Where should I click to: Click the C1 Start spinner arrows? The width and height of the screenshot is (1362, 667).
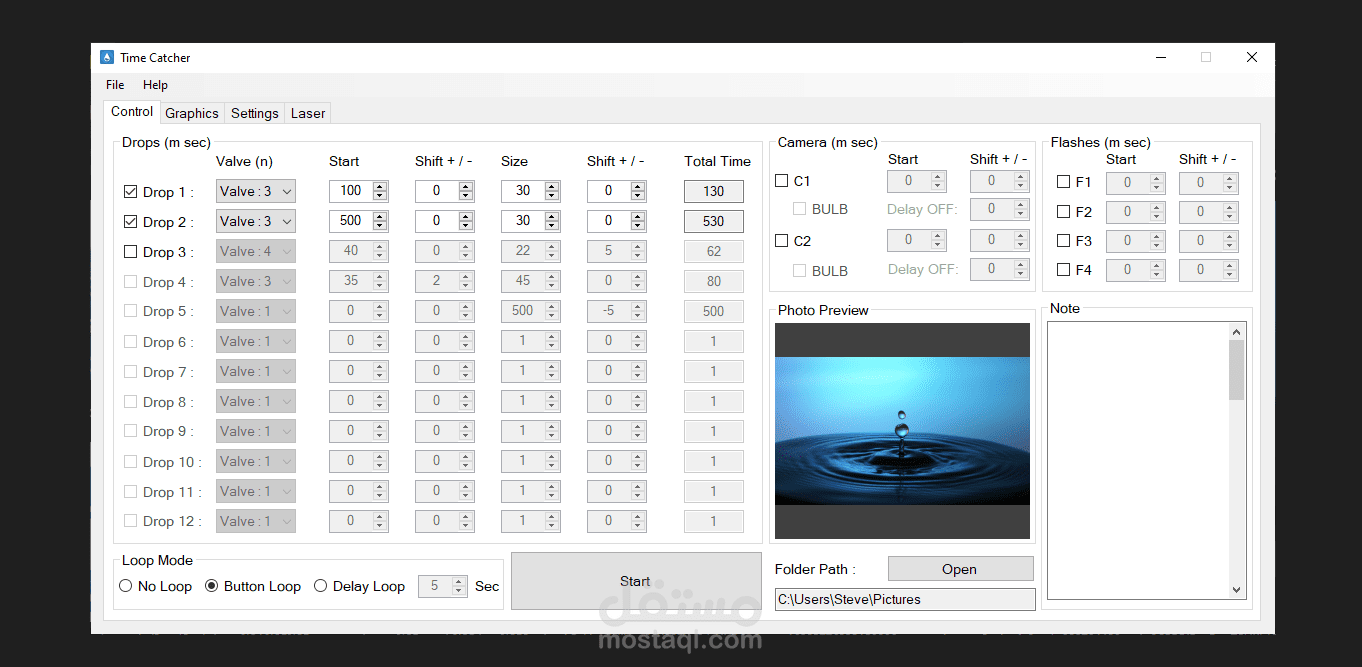[938, 181]
